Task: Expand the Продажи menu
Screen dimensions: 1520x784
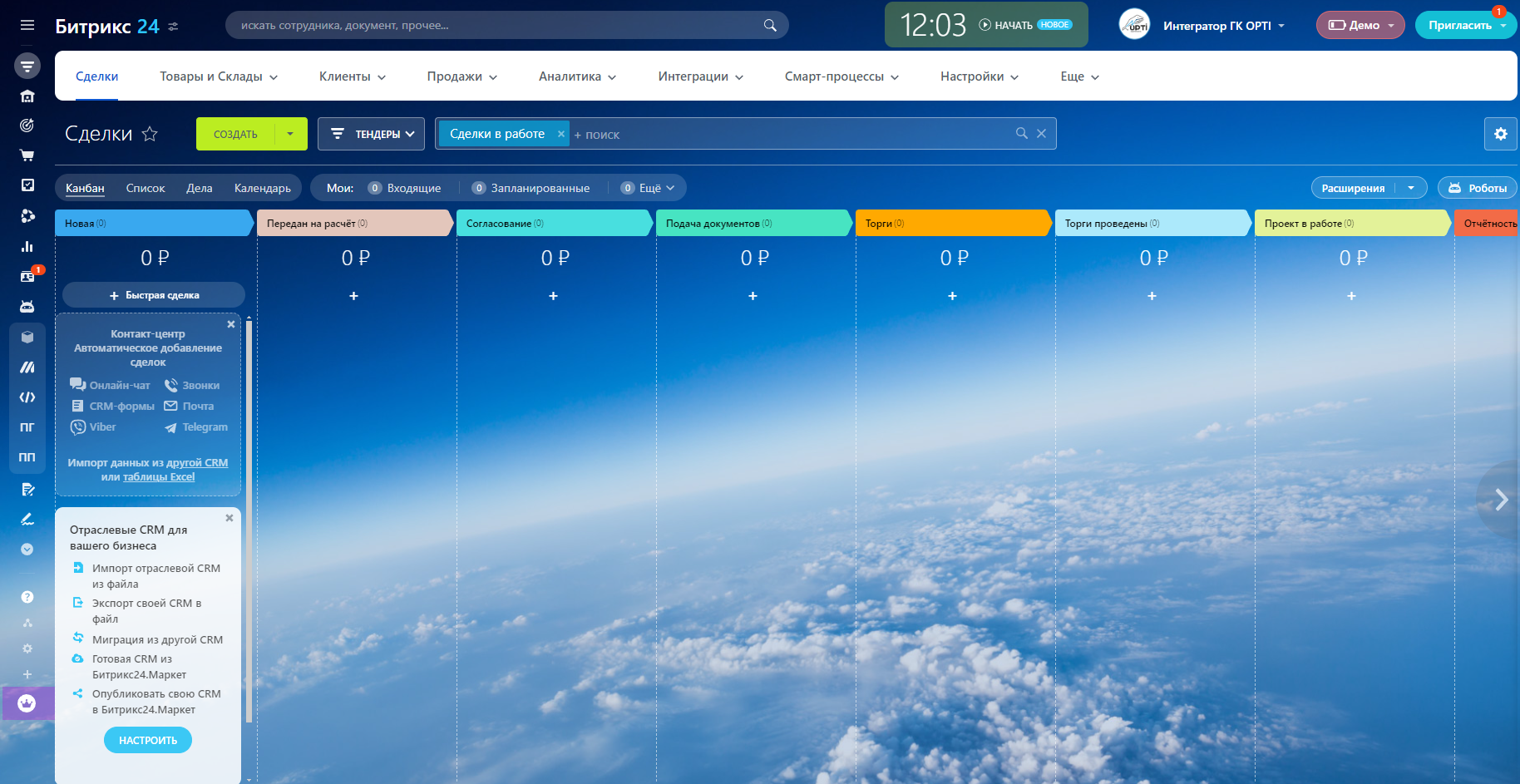Action: (462, 76)
